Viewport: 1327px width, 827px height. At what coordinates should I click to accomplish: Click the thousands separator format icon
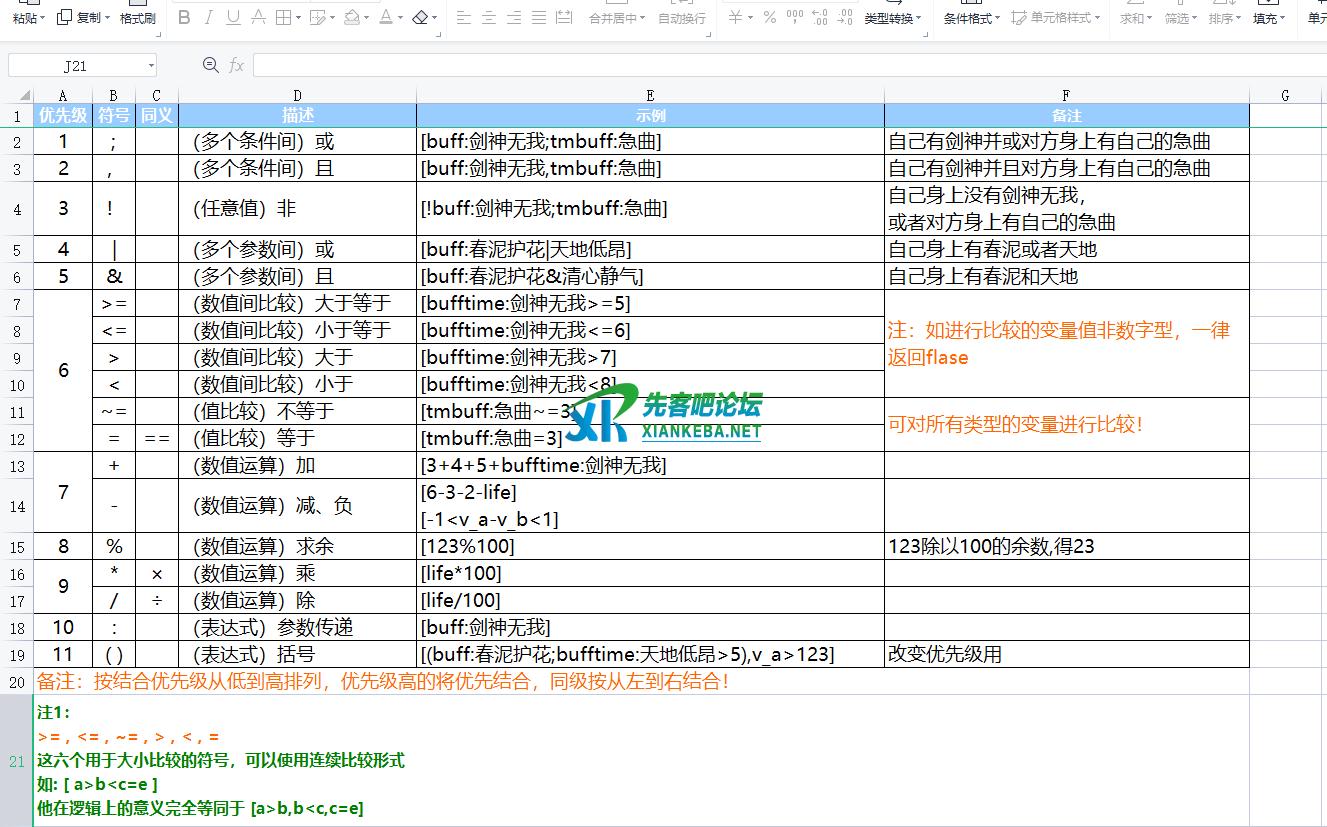click(795, 17)
